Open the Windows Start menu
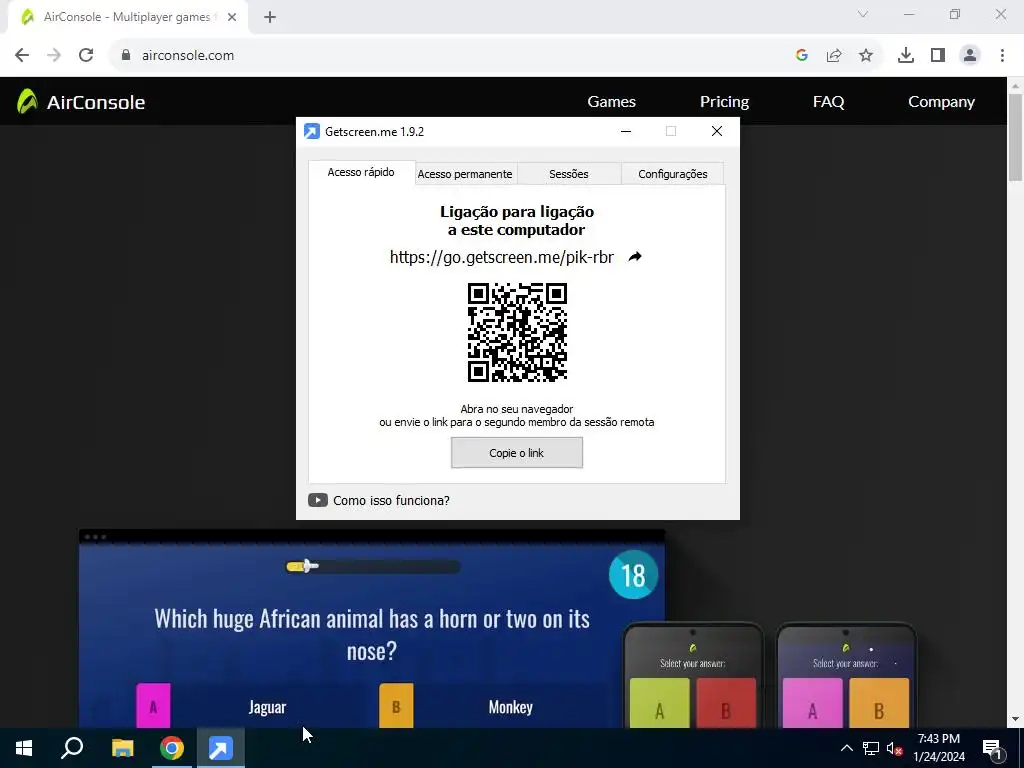The height and width of the screenshot is (768, 1024). pyautogui.click(x=24, y=748)
